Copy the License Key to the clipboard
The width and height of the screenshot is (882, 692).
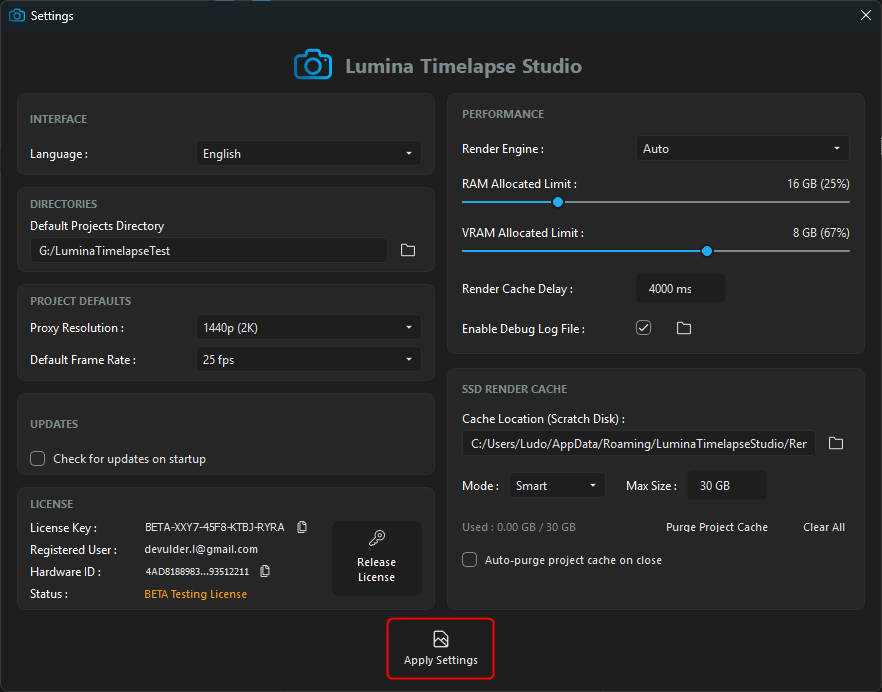point(302,527)
